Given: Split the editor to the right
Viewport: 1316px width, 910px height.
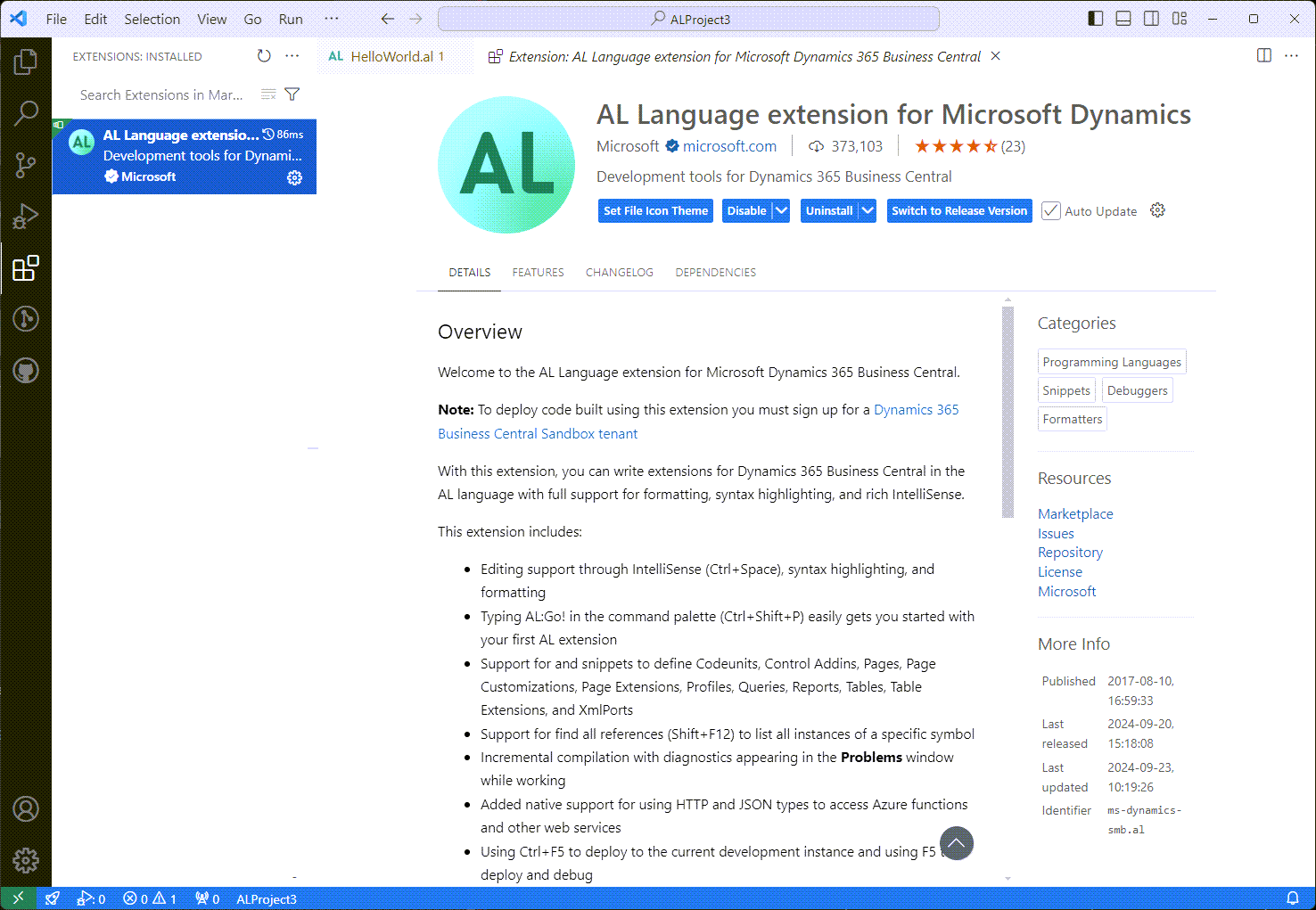Looking at the screenshot, I should pos(1264,55).
